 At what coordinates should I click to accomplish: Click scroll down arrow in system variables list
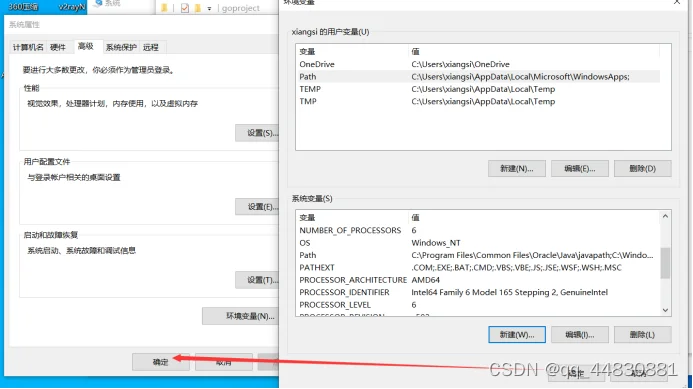tap(665, 310)
